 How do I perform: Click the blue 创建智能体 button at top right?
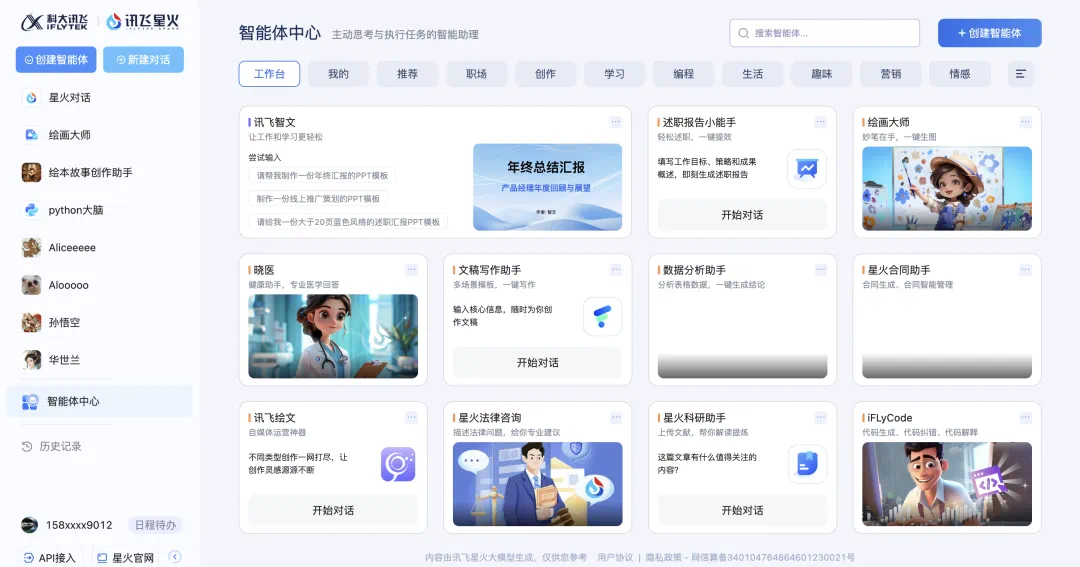[x=989, y=33]
